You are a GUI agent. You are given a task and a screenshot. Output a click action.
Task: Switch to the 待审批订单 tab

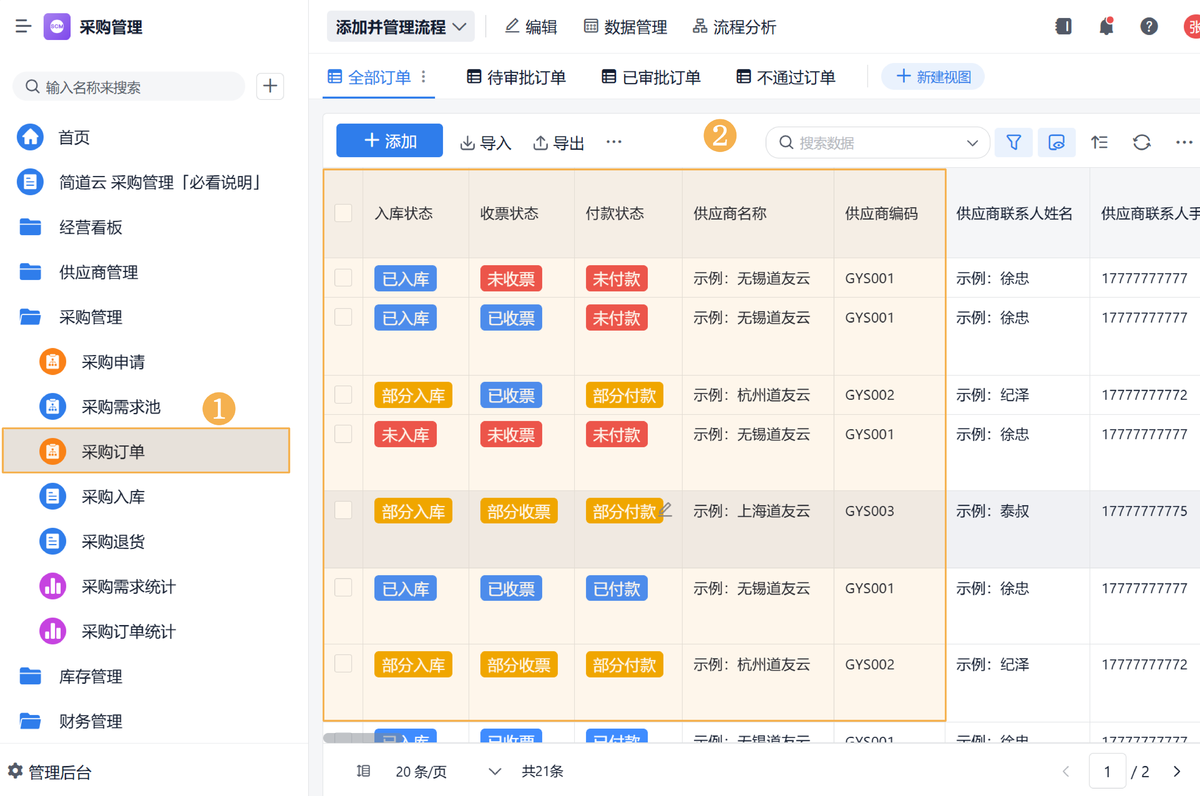click(x=516, y=77)
